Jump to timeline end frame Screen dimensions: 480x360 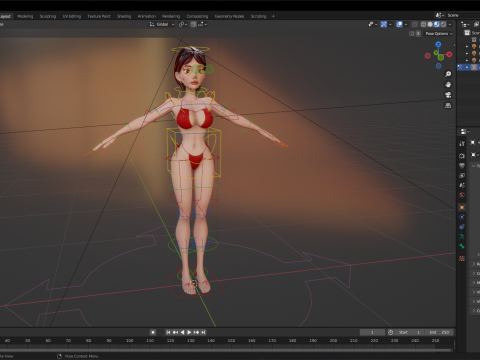click(x=203, y=332)
